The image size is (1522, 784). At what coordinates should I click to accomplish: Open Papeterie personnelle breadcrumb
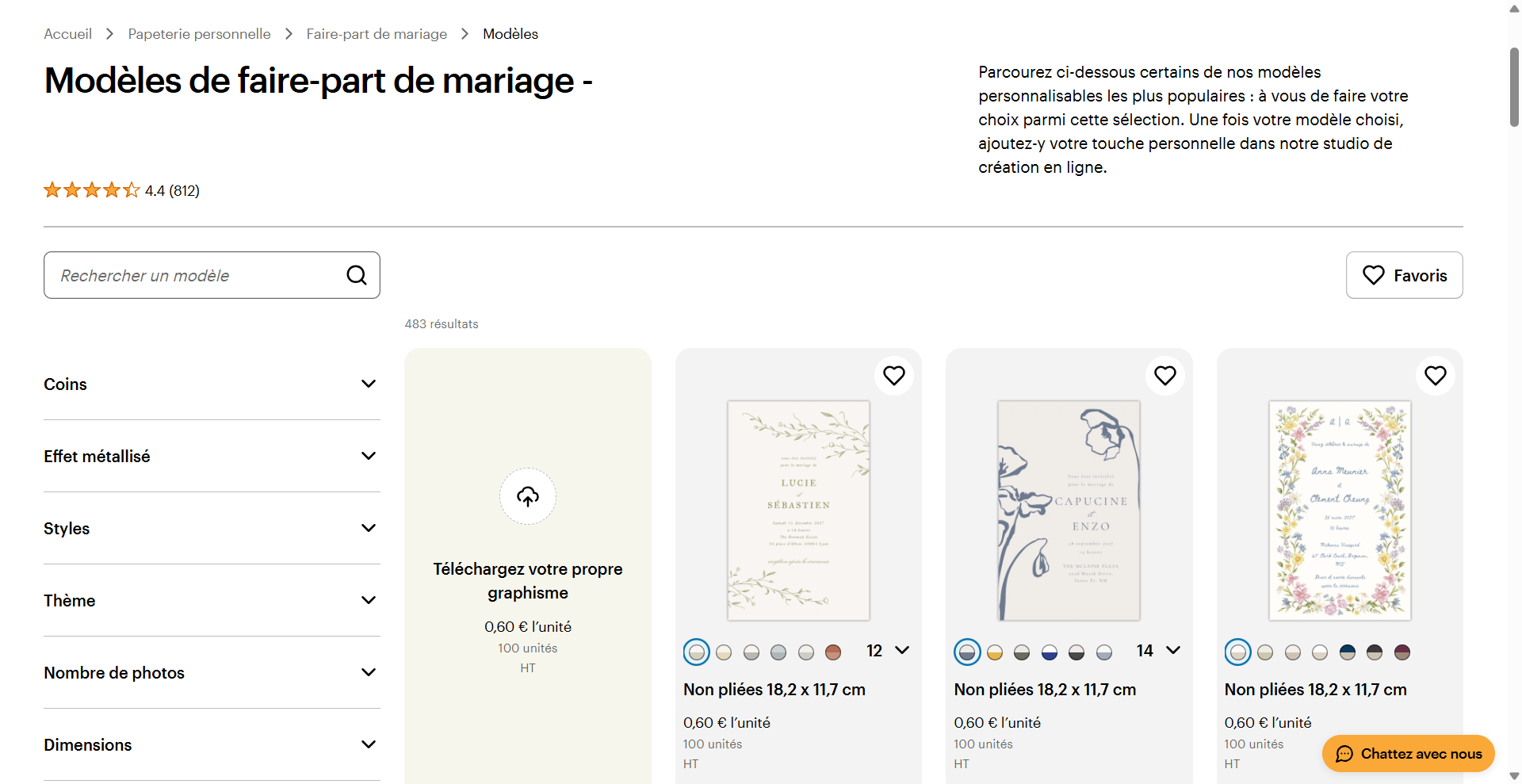click(x=199, y=34)
